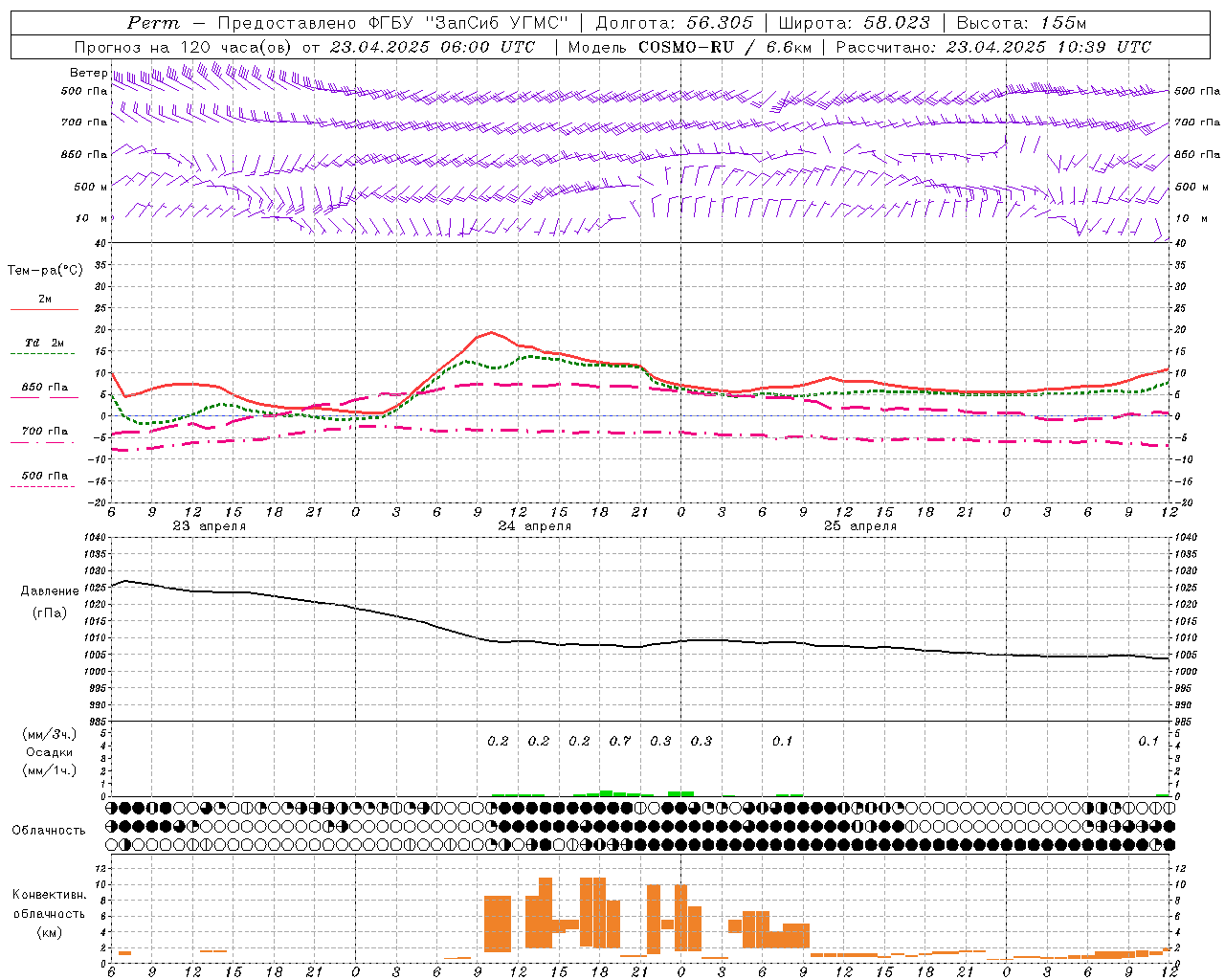Click the "24 апреля" date label
1225x980 pixels.
[x=534, y=526]
